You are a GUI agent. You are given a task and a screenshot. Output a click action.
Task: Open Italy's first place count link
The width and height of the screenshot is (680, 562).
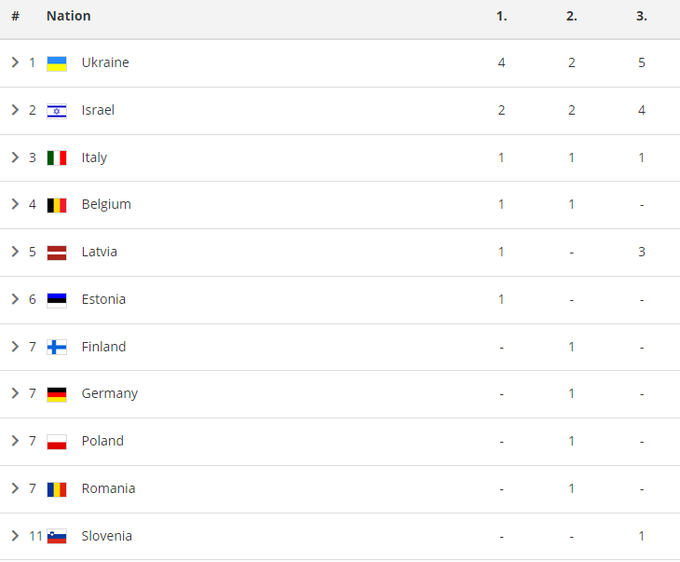tap(501, 158)
